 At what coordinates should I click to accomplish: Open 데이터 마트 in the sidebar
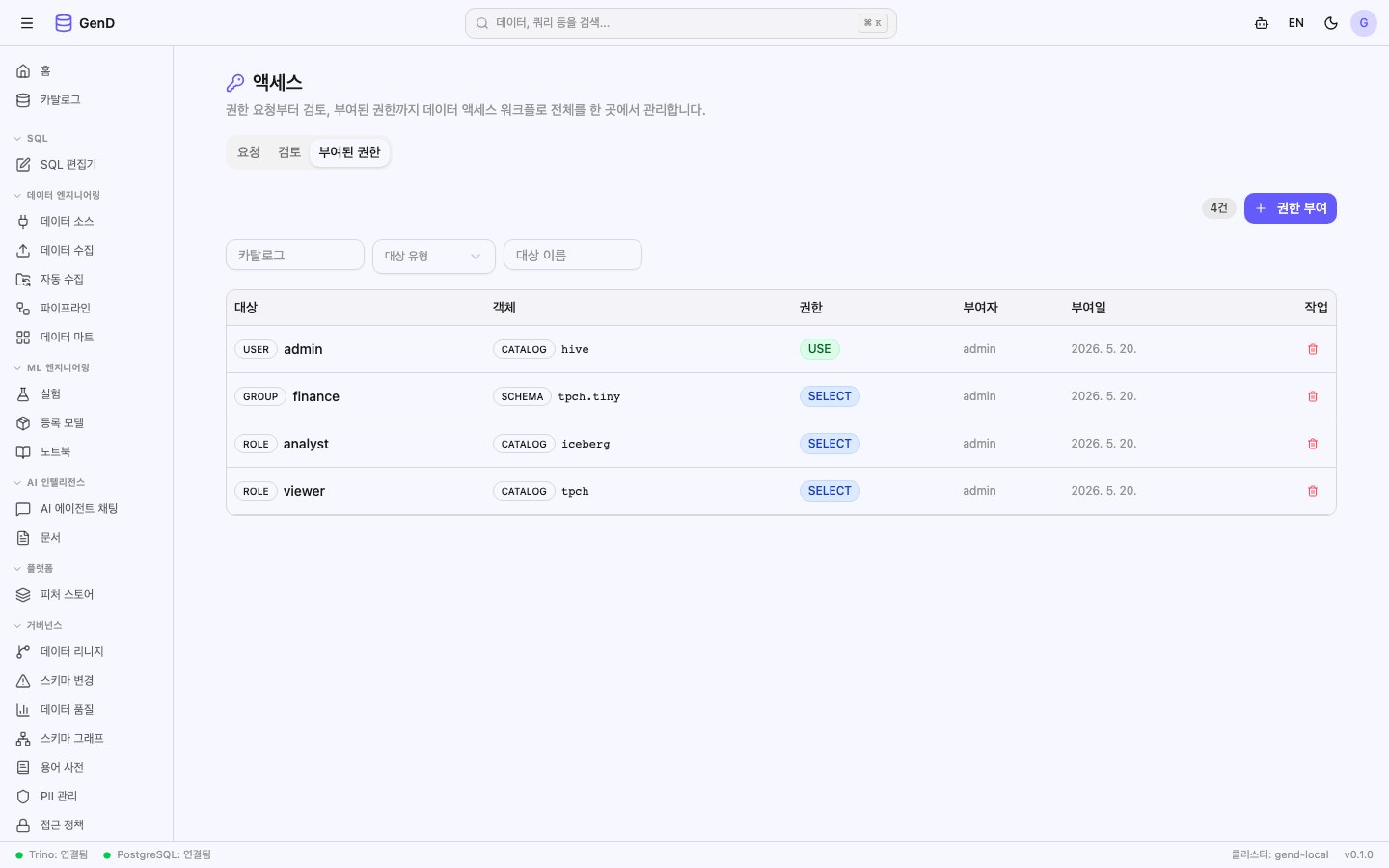(x=87, y=338)
